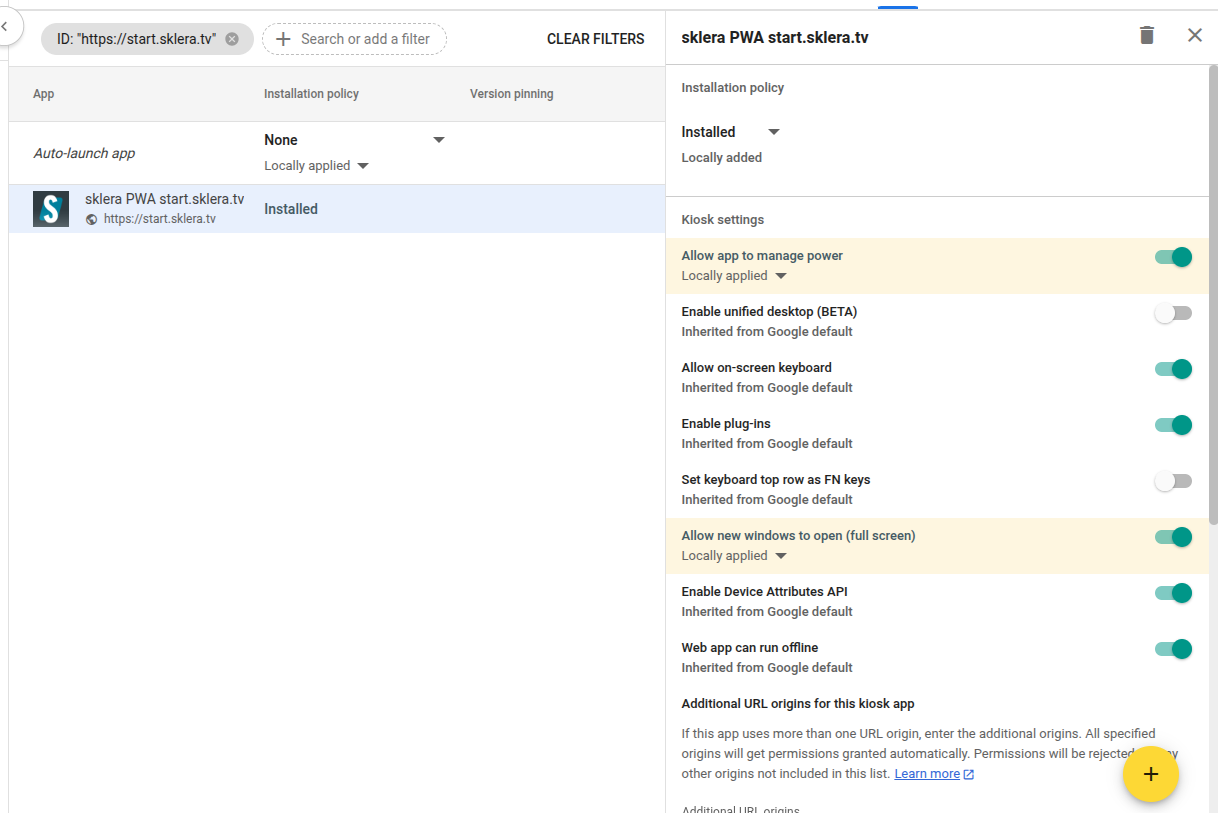This screenshot has height=813, width=1218.
Task: Click the ID "https://start.sklera.tv" filter chip
Action: 147,39
